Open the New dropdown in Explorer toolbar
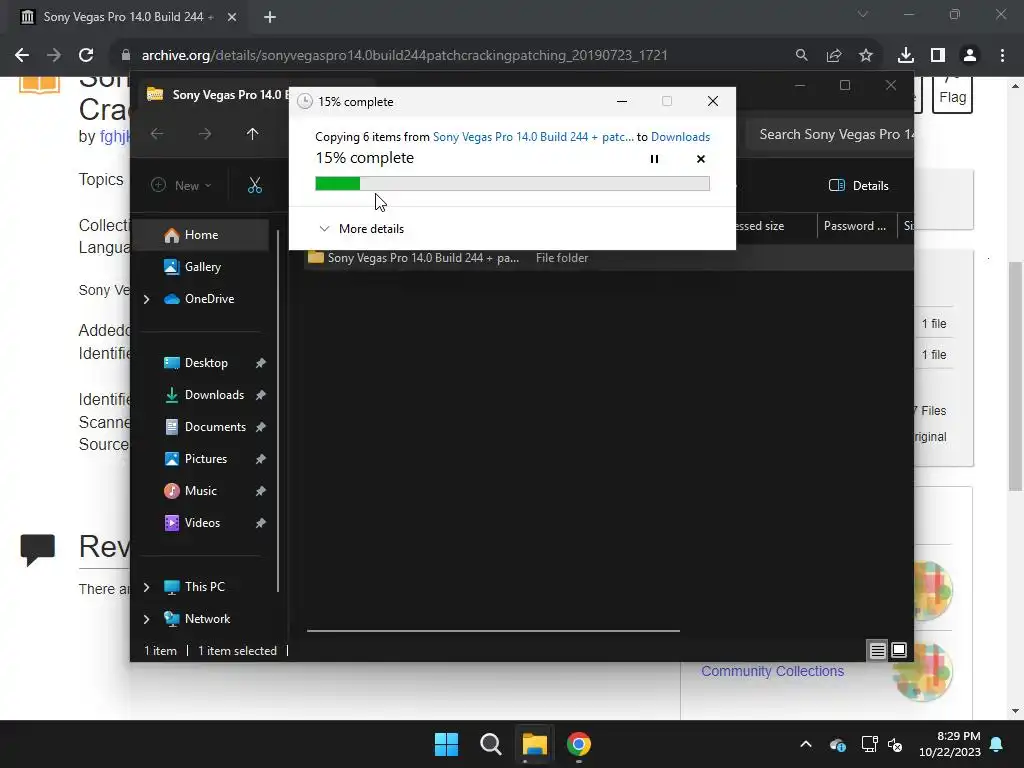 181,185
